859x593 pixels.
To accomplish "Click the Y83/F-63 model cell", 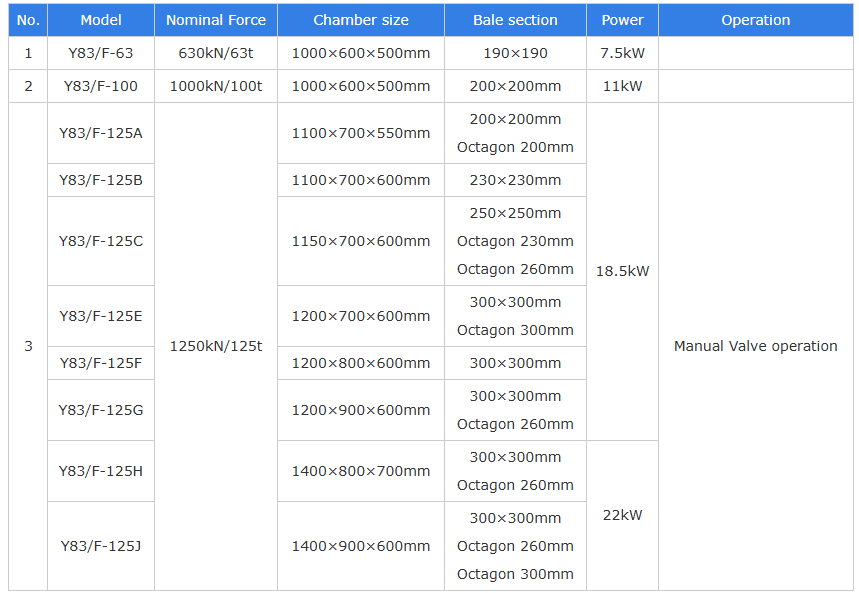I will (101, 53).
